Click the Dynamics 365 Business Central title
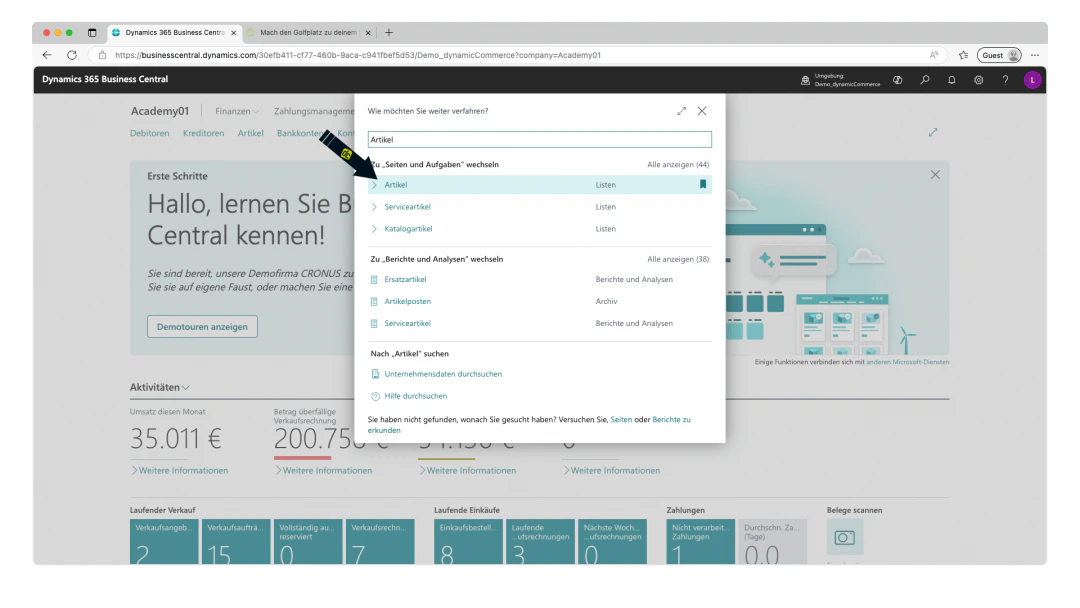The width and height of the screenshot is (1080, 608). 105,79
